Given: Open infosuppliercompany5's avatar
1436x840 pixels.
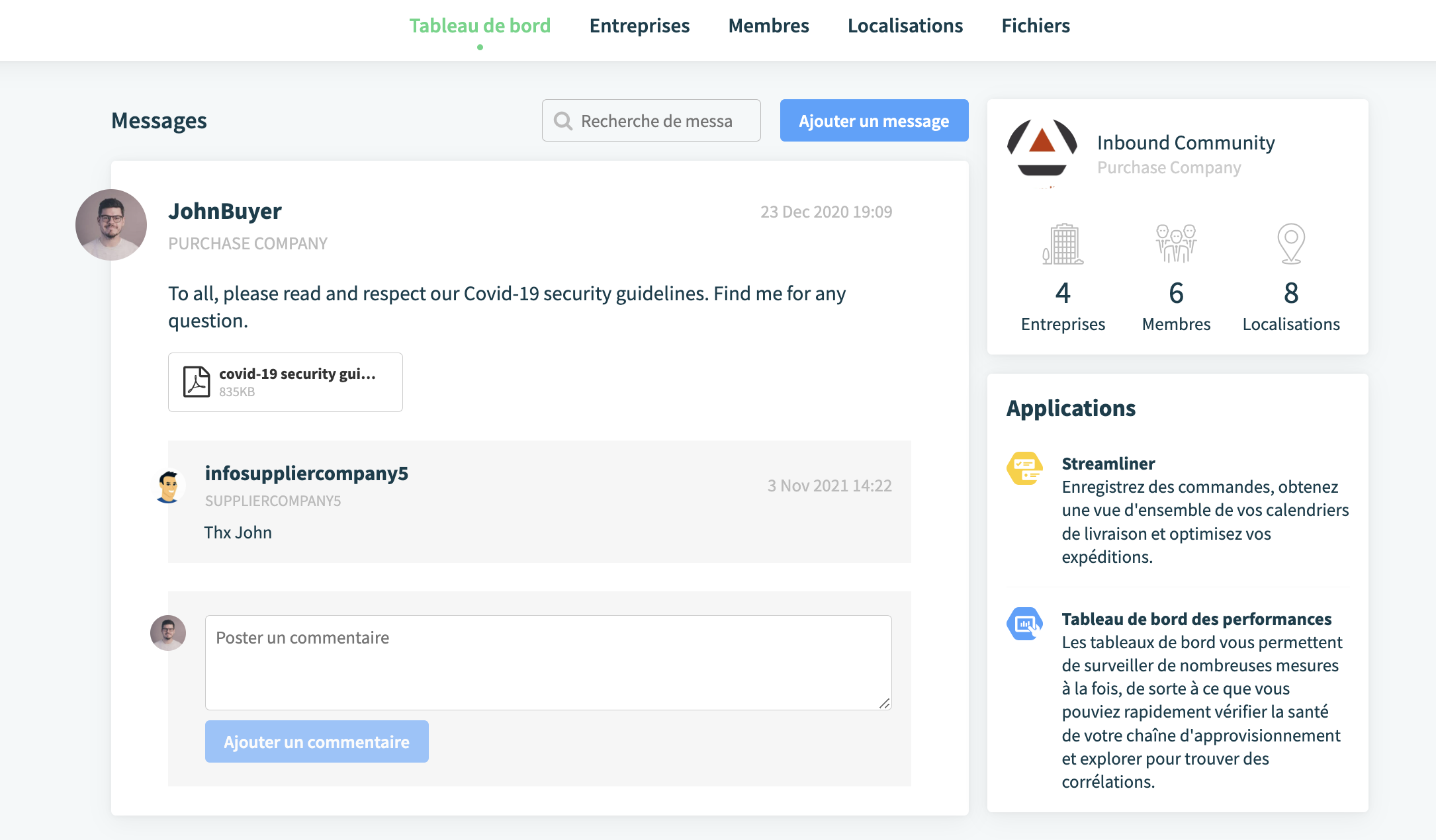Looking at the screenshot, I should 168,486.
